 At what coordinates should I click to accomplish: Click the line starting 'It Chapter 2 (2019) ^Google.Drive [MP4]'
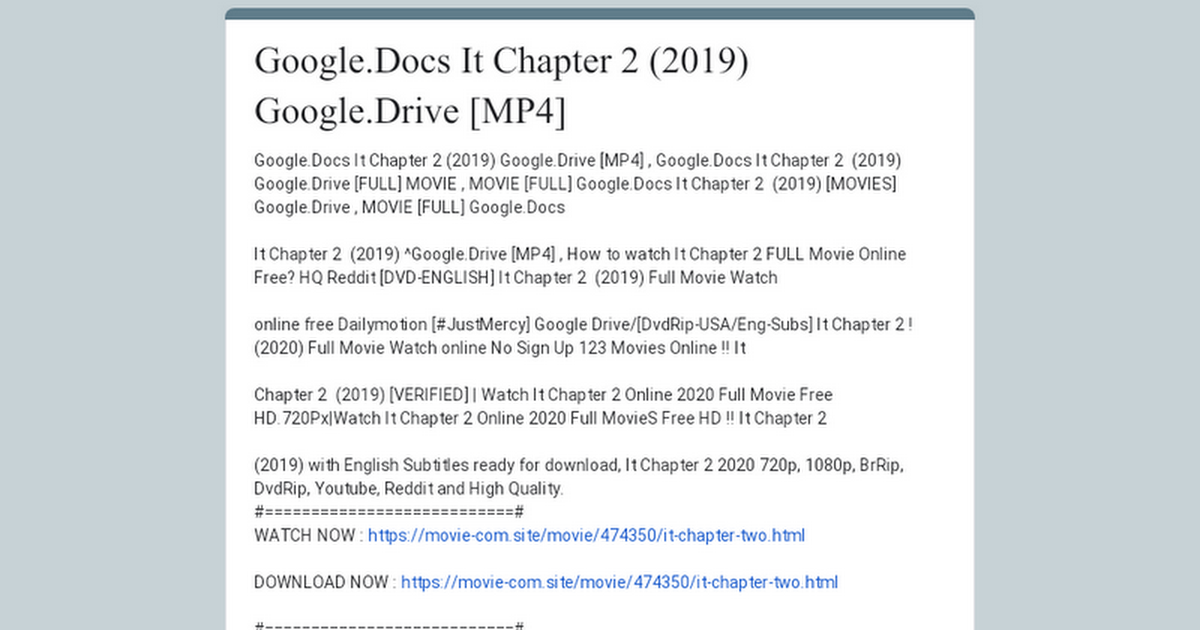(580, 254)
